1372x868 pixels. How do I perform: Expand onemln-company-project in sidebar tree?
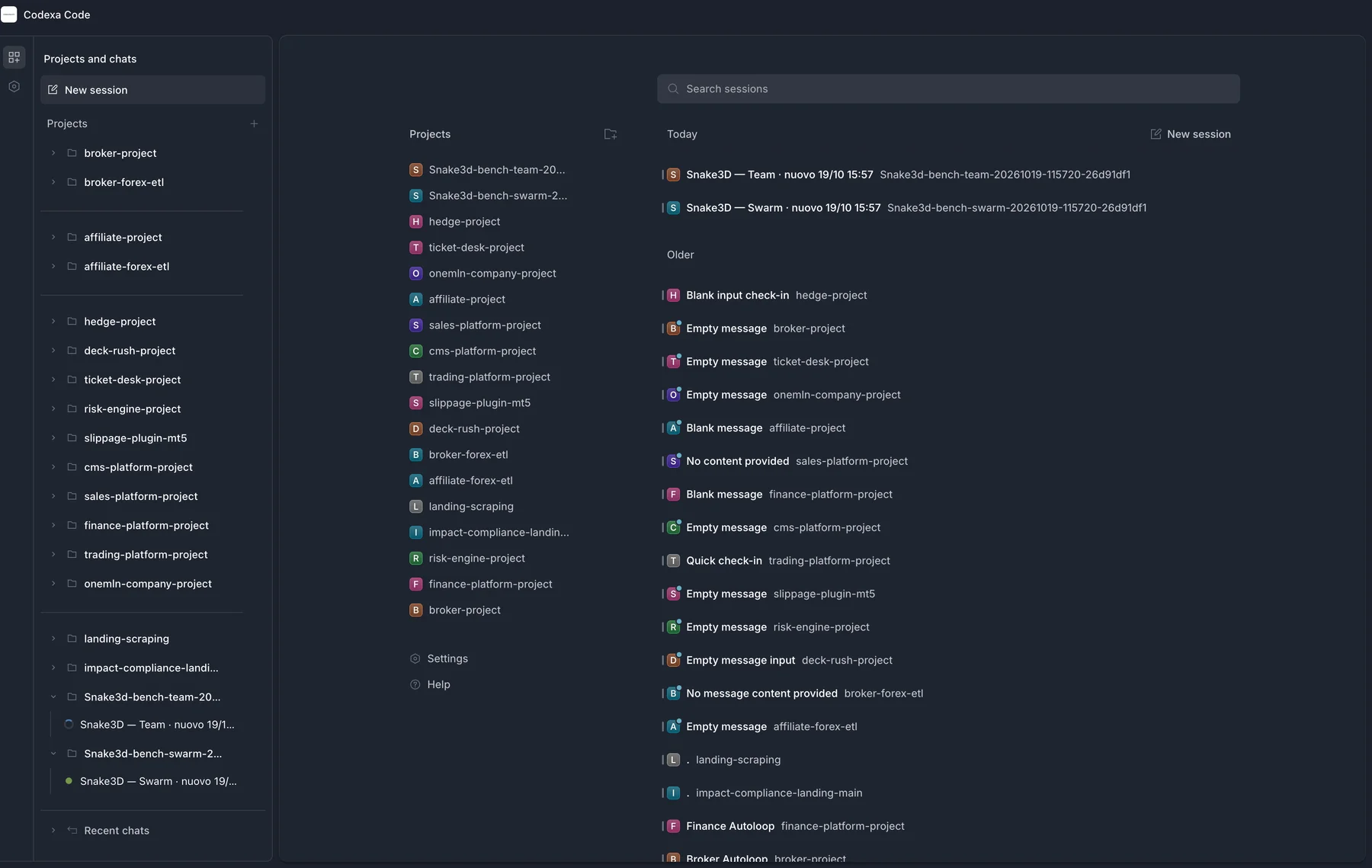point(53,584)
